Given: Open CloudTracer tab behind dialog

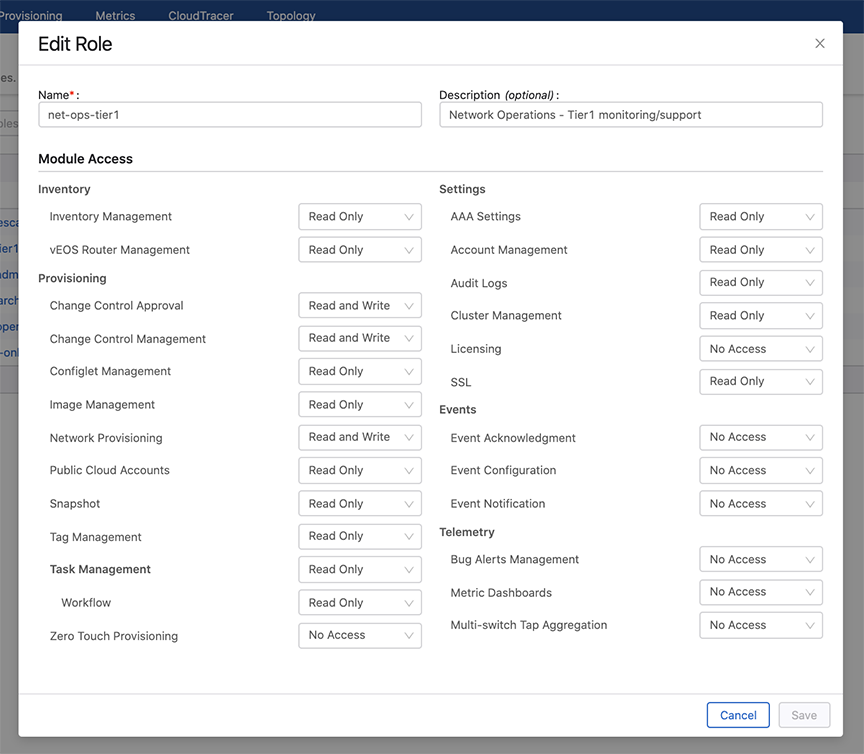Looking at the screenshot, I should pyautogui.click(x=201, y=15).
